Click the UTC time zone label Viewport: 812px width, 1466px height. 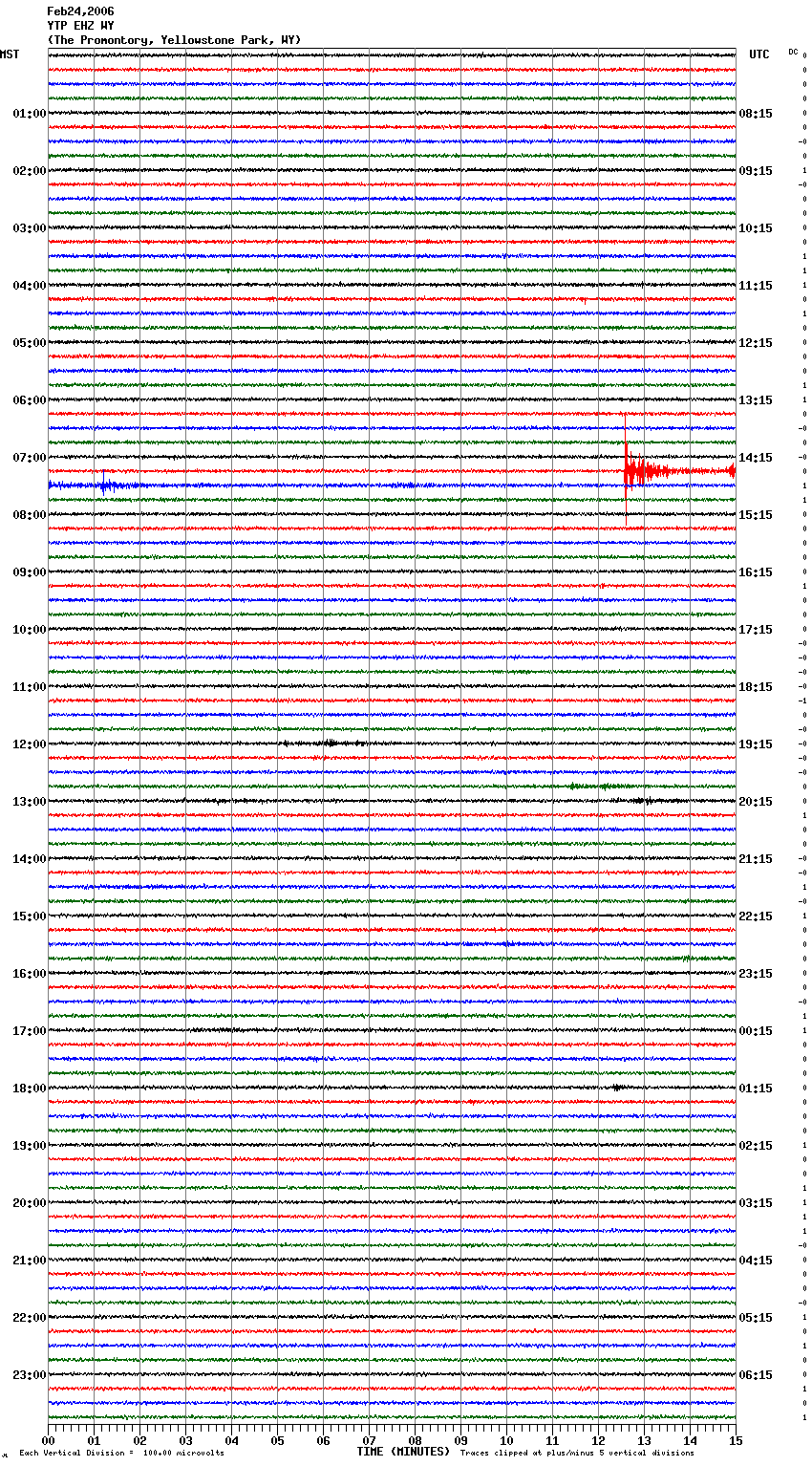759,54
